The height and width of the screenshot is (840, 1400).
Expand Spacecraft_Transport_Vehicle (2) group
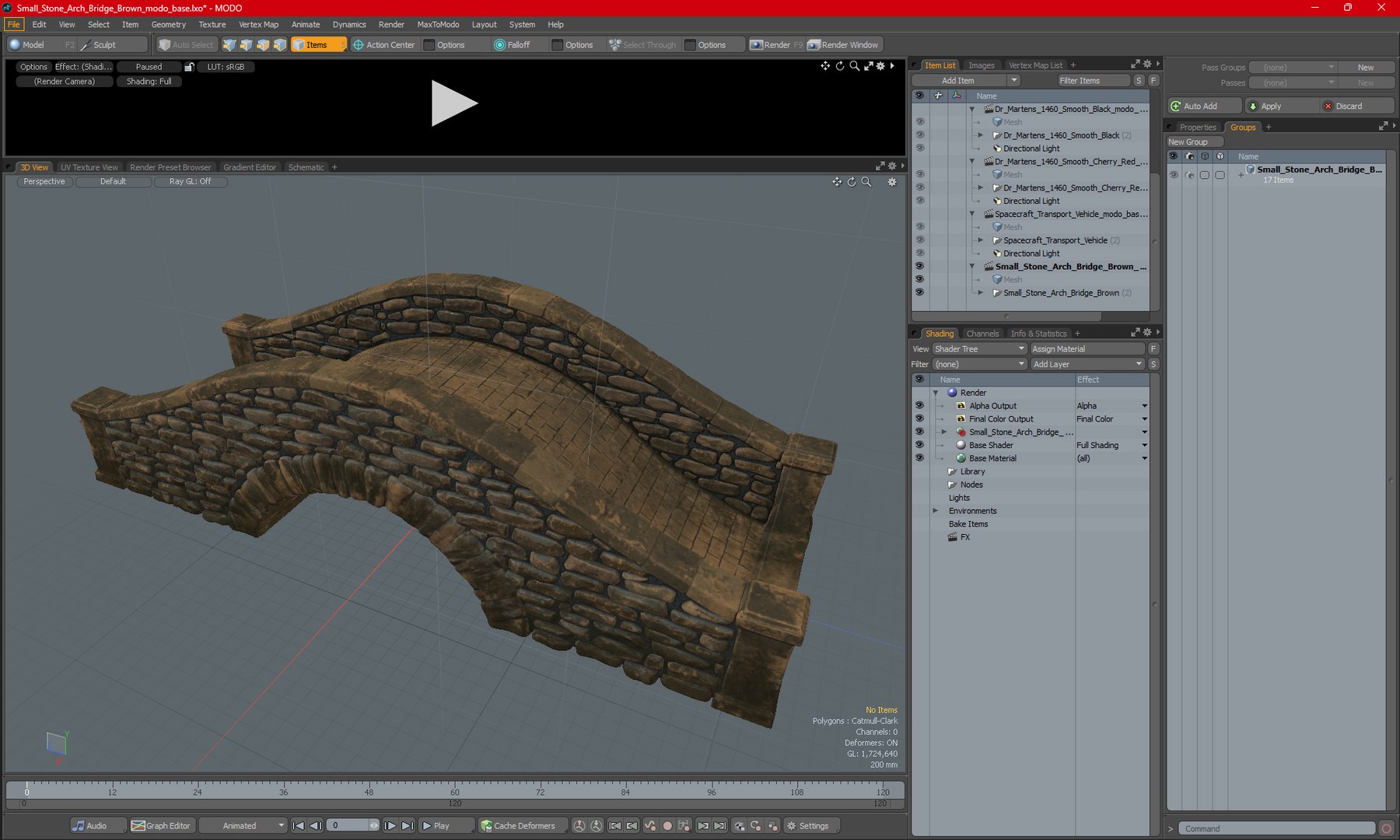point(981,240)
